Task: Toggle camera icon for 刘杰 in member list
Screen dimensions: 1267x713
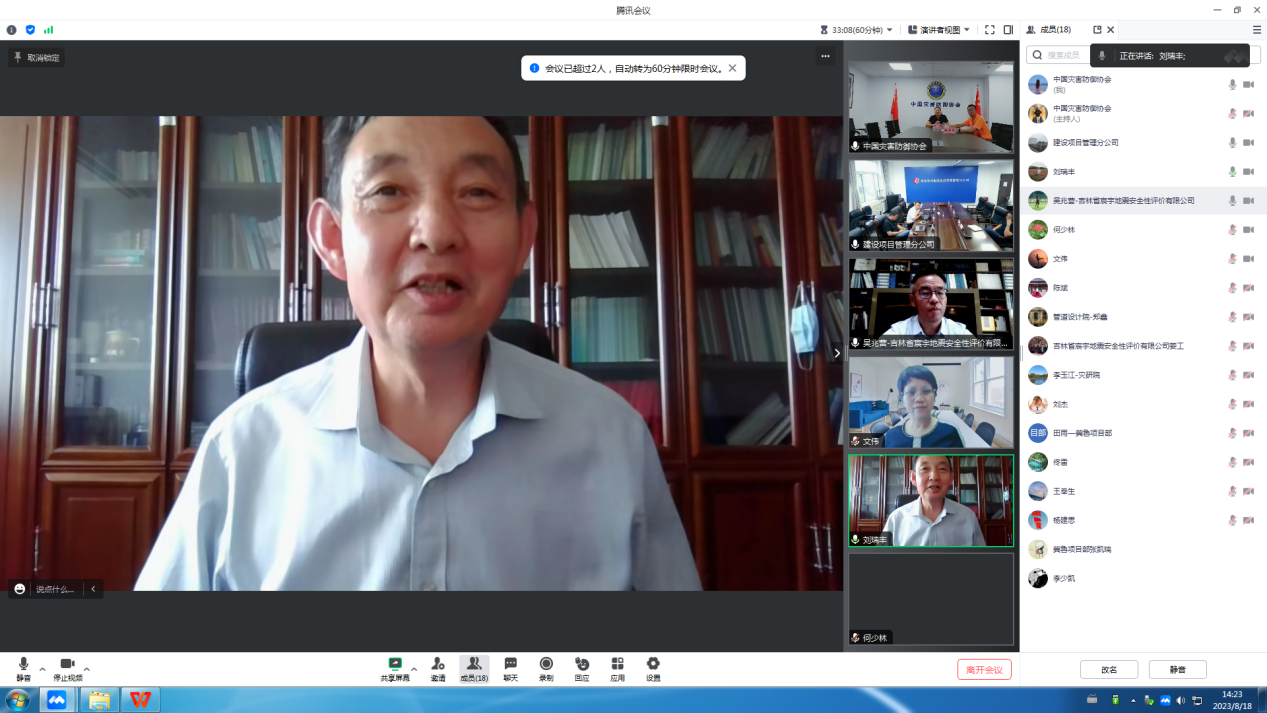Action: tap(1248, 404)
